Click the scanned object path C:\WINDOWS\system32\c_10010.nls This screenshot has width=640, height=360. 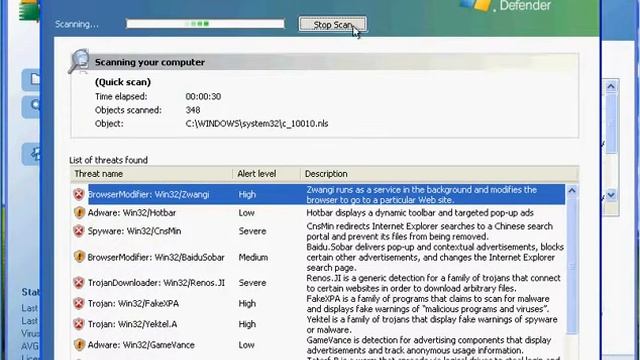point(257,123)
